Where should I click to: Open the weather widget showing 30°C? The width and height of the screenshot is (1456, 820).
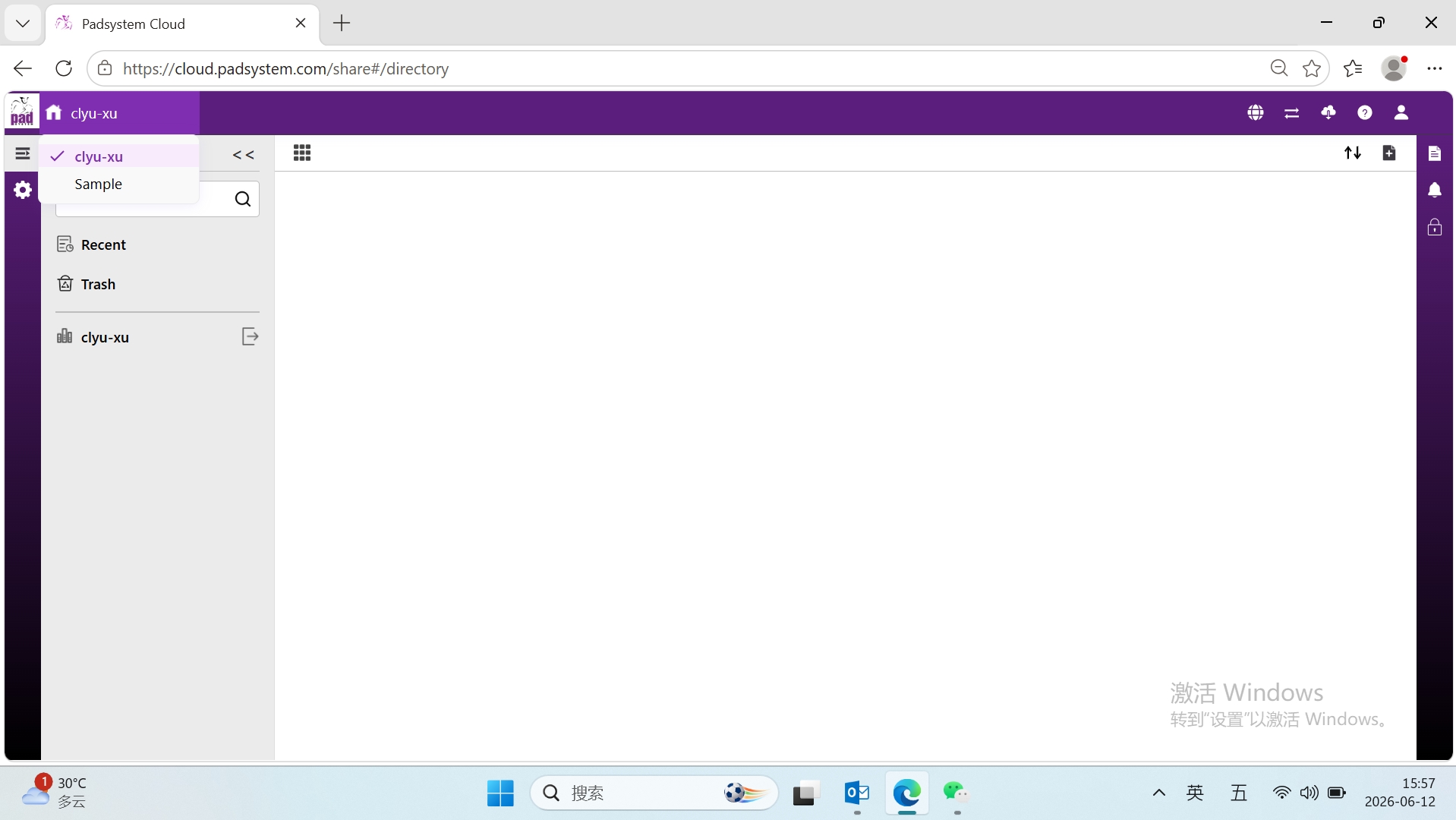[53, 792]
